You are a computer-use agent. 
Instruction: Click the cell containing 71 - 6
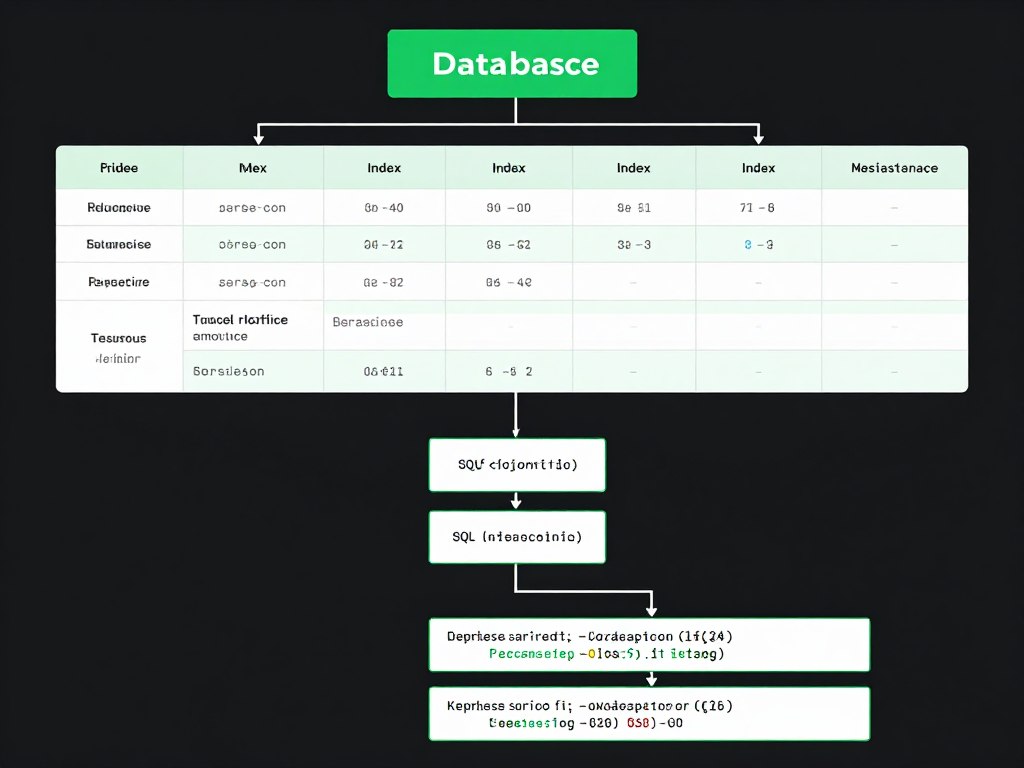pyautogui.click(x=758, y=208)
